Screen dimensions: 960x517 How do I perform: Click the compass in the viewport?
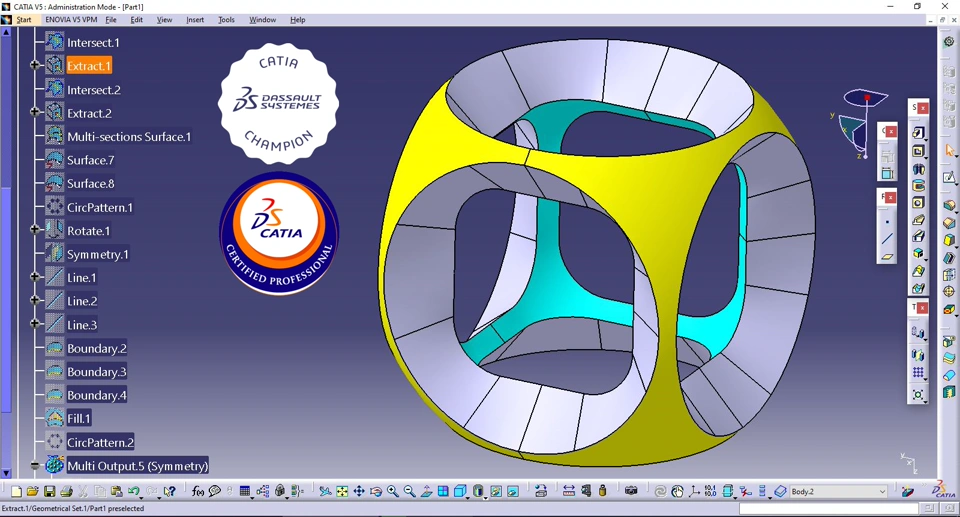[862, 123]
